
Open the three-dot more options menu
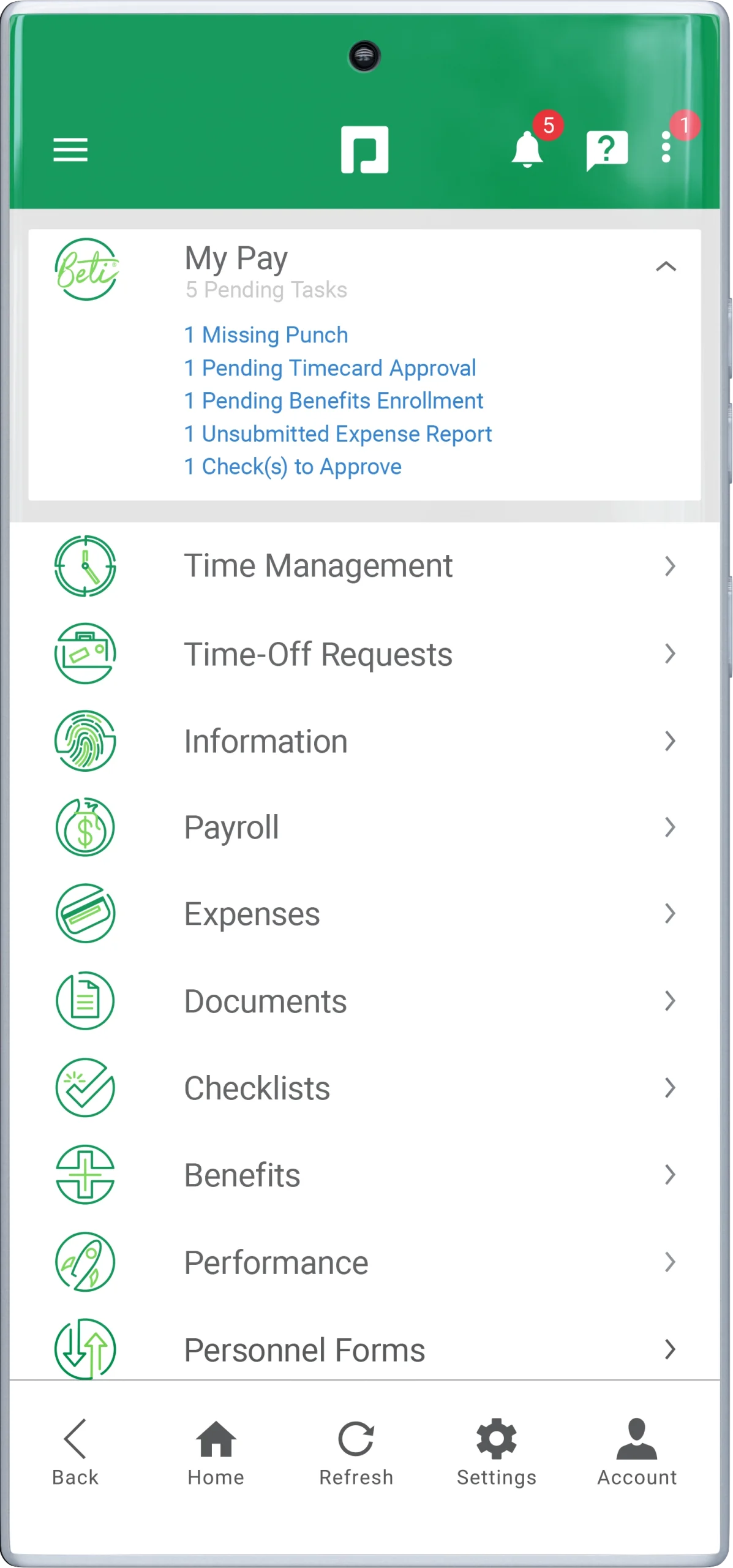click(x=666, y=148)
